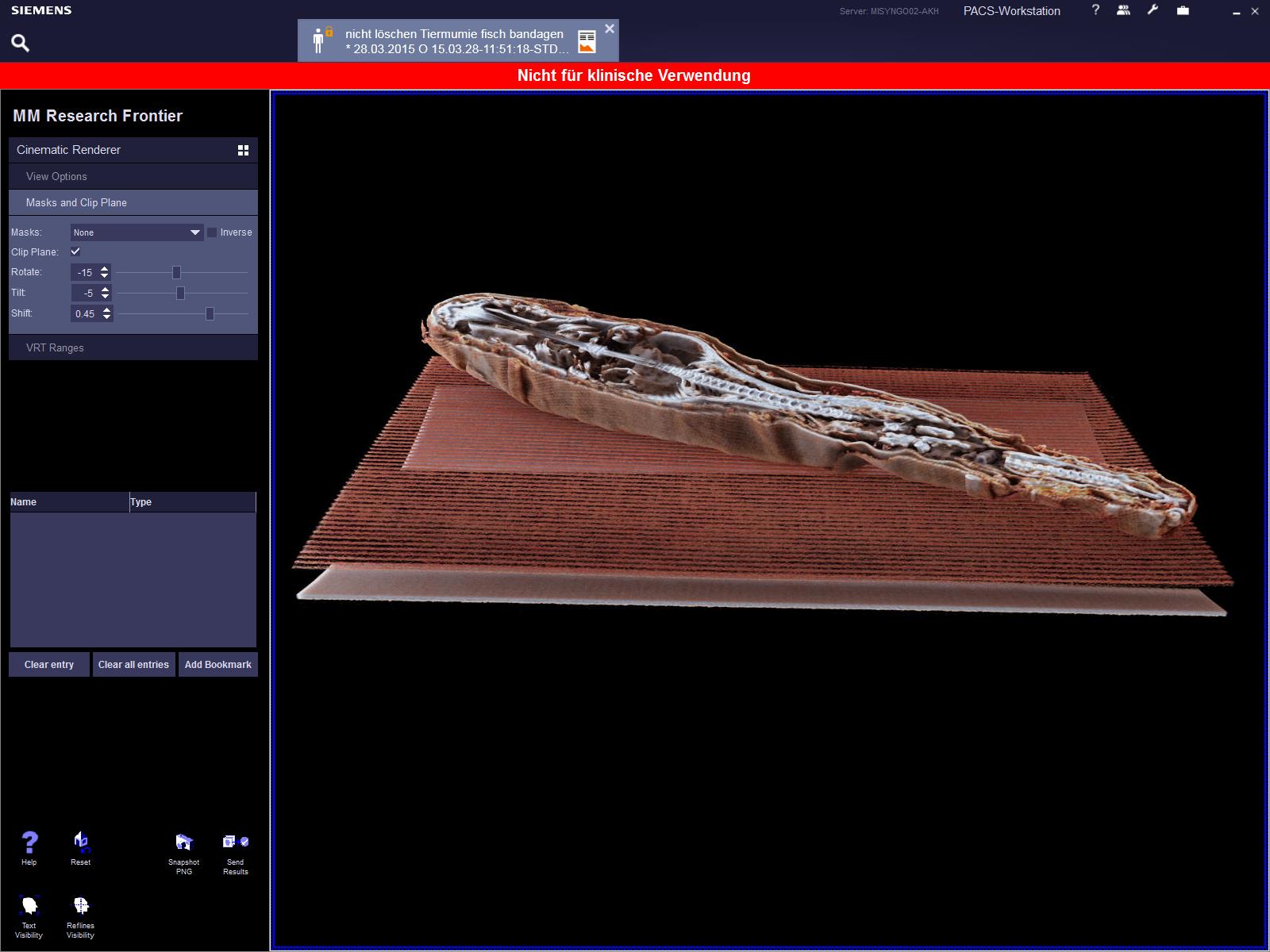Open the wrench settings icon

1153,10
